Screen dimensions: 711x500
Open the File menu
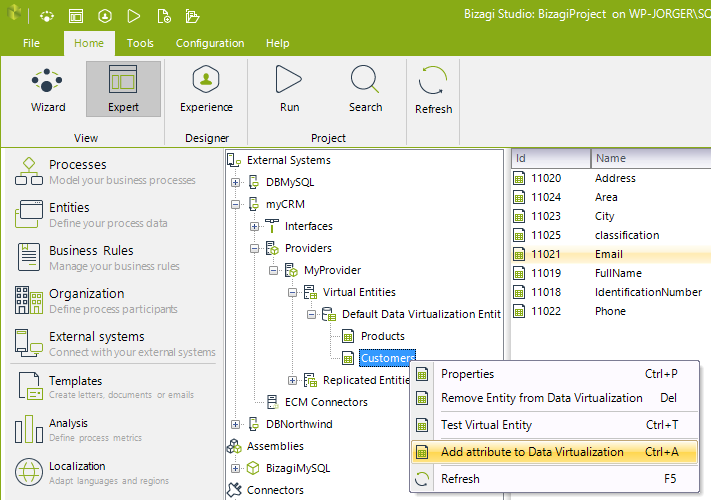pos(31,43)
